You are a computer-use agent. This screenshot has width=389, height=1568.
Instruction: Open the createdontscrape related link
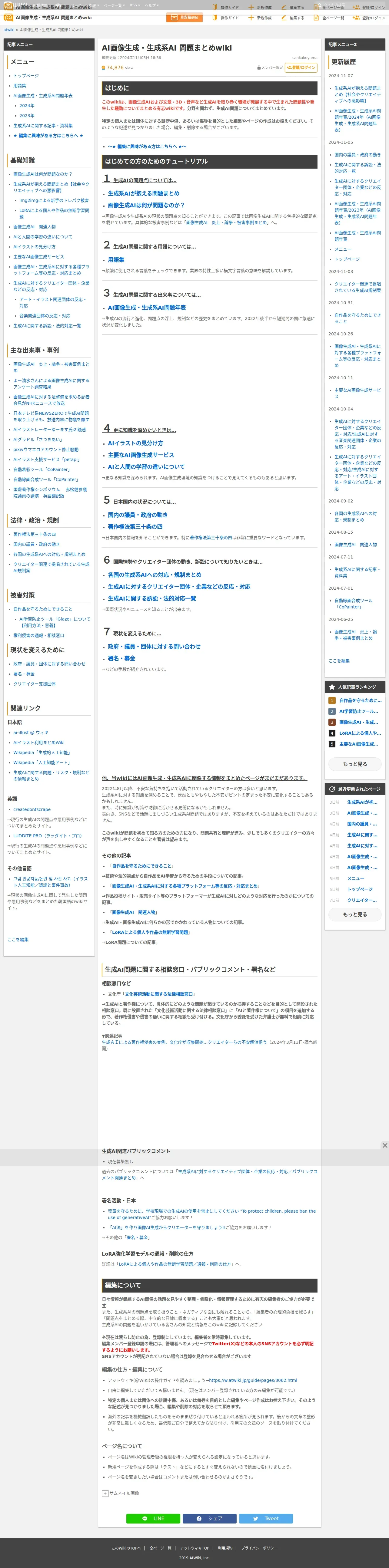(32, 809)
